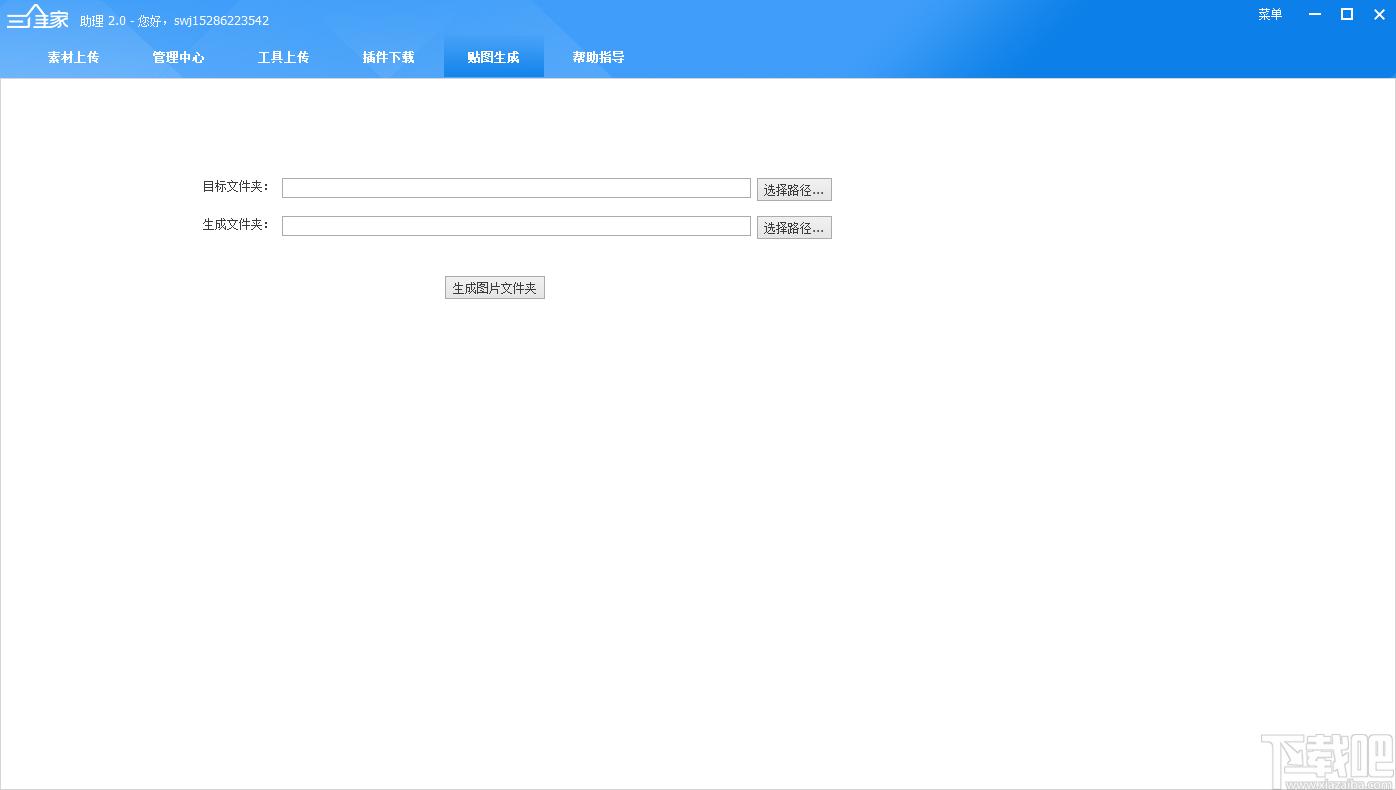This screenshot has height=790, width=1396.
Task: Focus the 目标文件夹 path input field
Action: point(516,188)
